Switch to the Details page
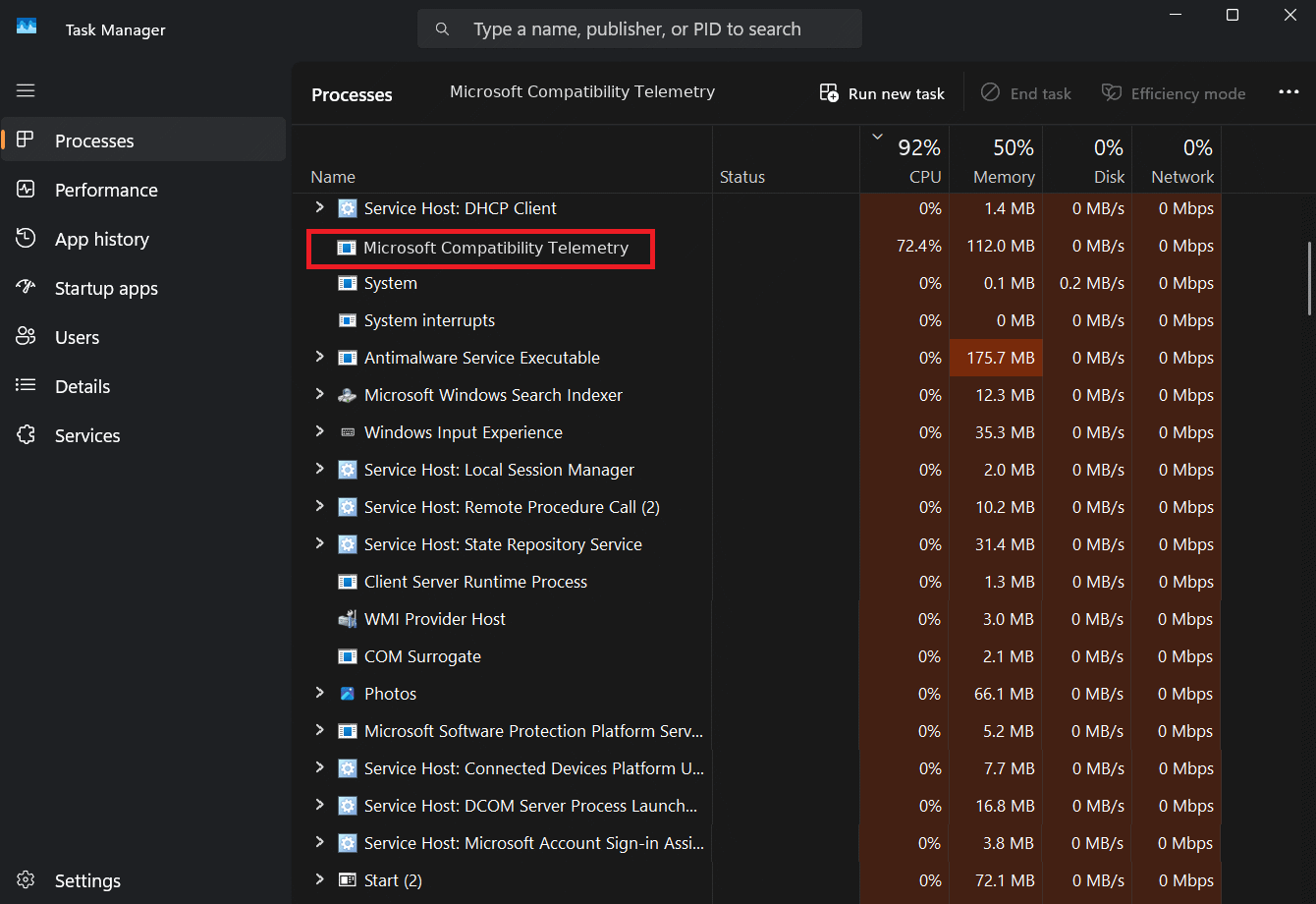The width and height of the screenshot is (1316, 904). click(x=82, y=386)
